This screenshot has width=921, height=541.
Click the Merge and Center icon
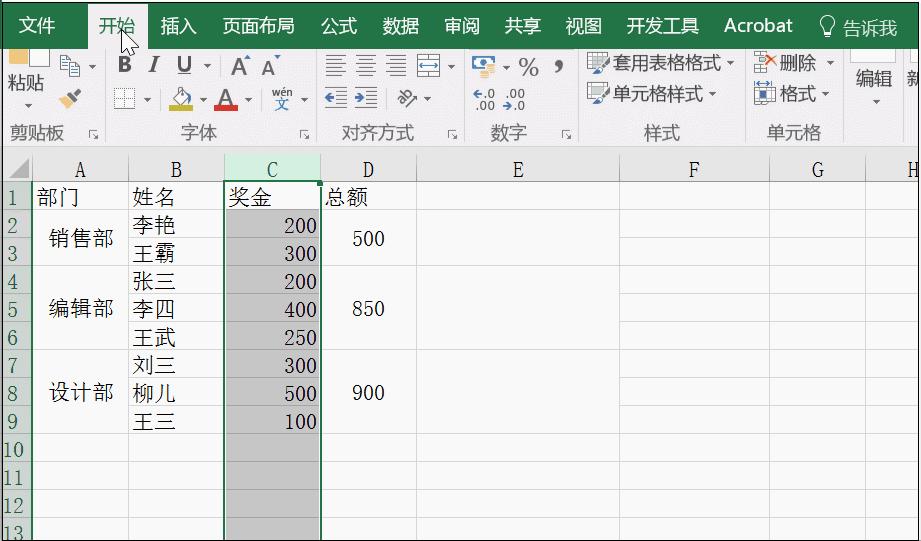428,66
